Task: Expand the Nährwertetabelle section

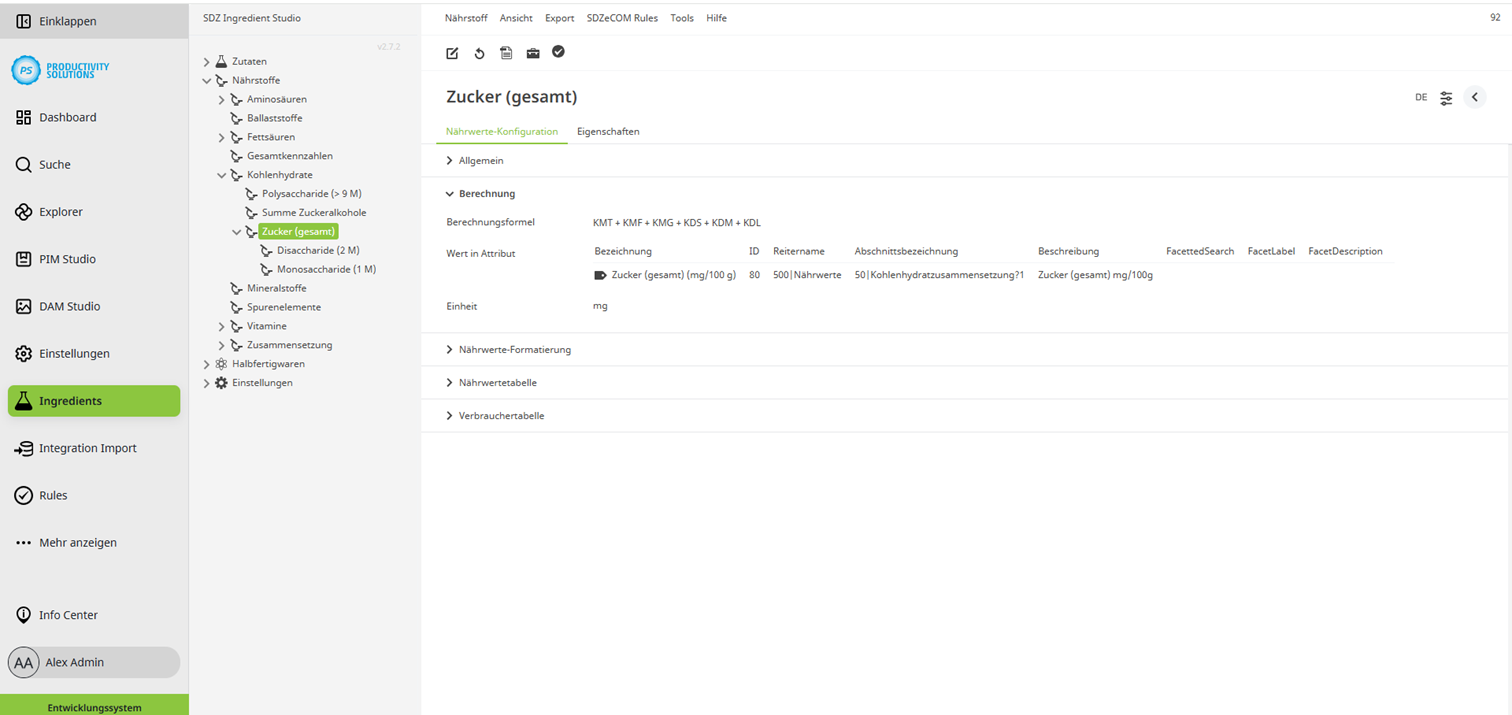Action: coord(496,382)
